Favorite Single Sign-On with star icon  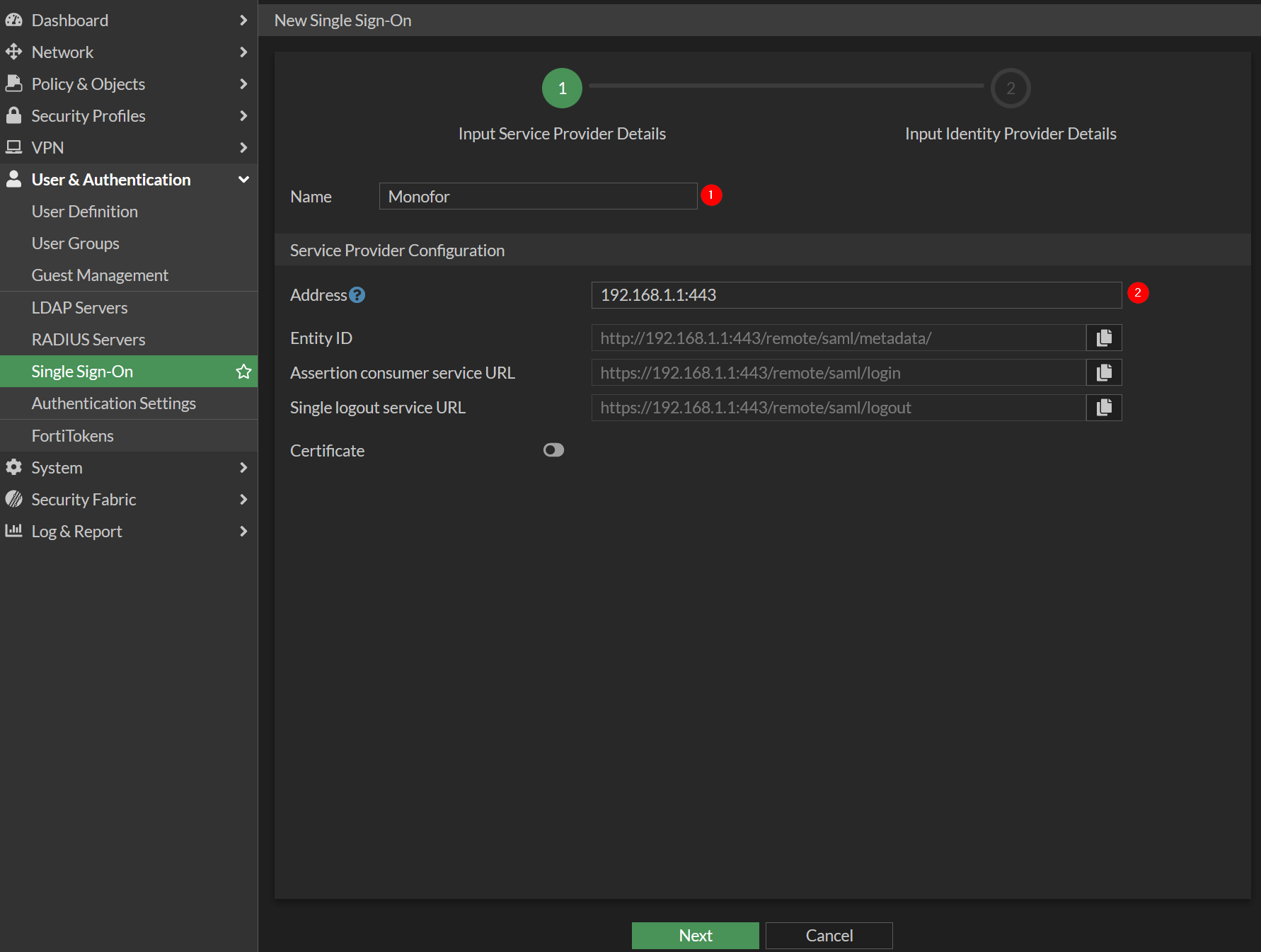pyautogui.click(x=243, y=372)
